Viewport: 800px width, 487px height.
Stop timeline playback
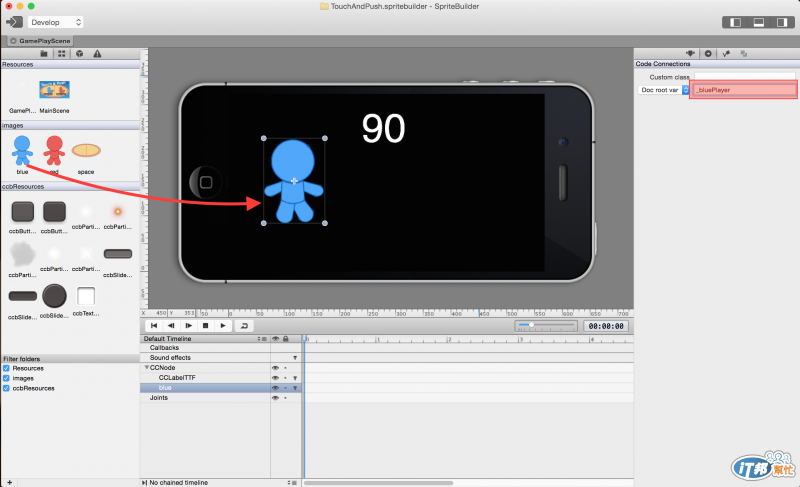coord(206,326)
